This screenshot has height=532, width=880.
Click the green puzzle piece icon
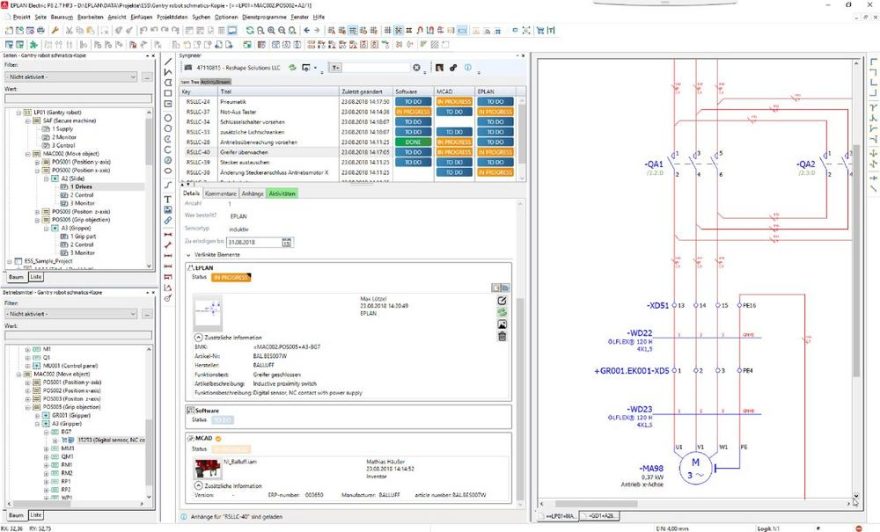coord(34,44)
